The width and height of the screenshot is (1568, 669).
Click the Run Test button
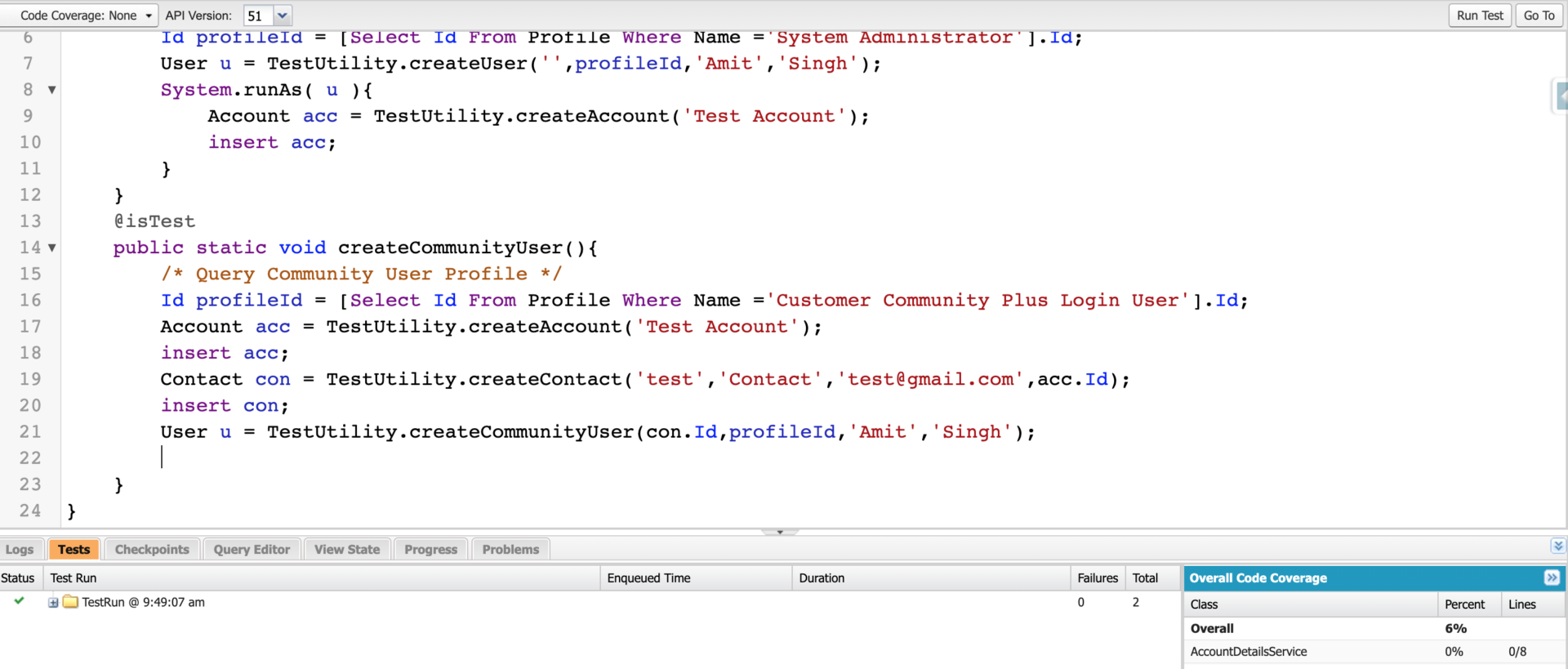1480,16
